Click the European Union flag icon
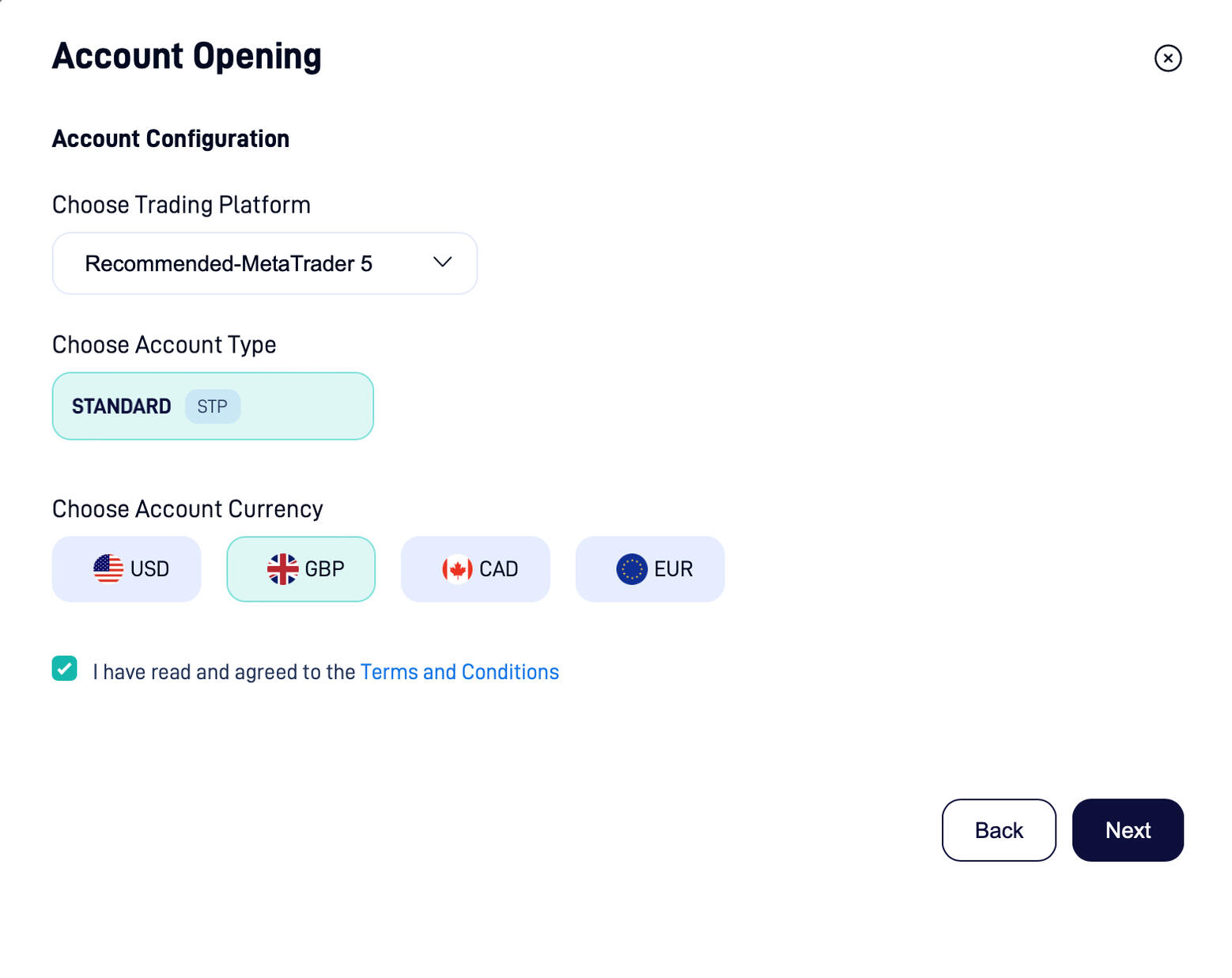The width and height of the screenshot is (1232, 978). click(x=631, y=568)
